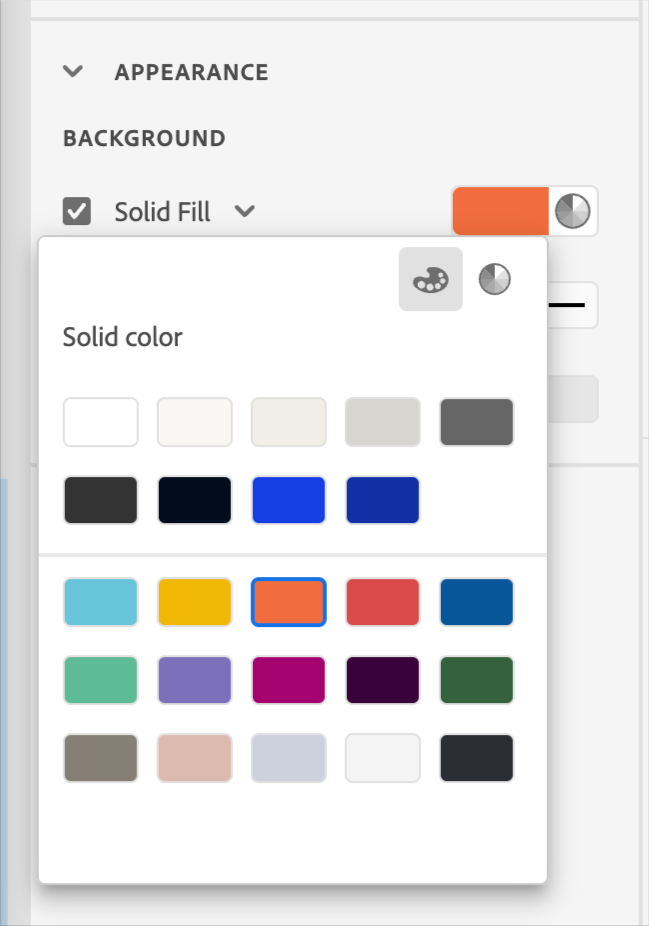Collapse the Appearance section

point(72,72)
